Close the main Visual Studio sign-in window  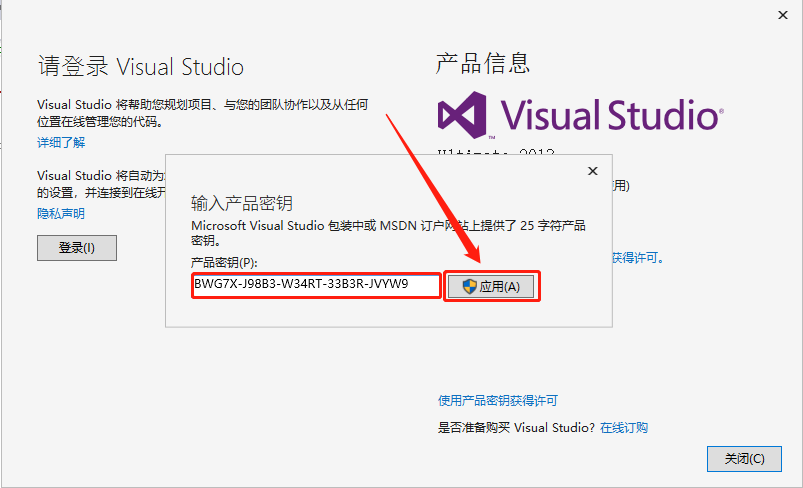tap(783, 15)
